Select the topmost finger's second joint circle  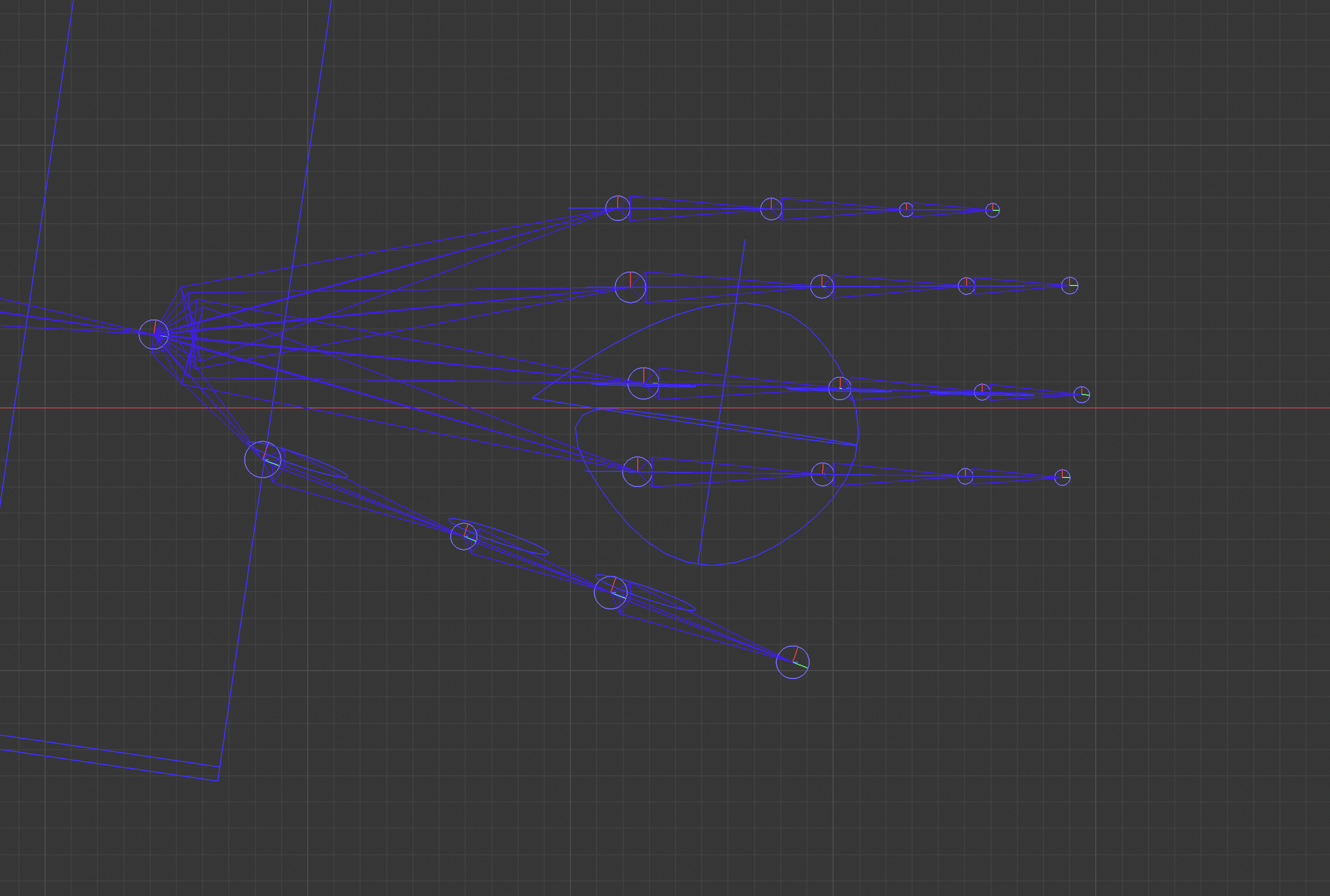pyautogui.click(x=771, y=209)
